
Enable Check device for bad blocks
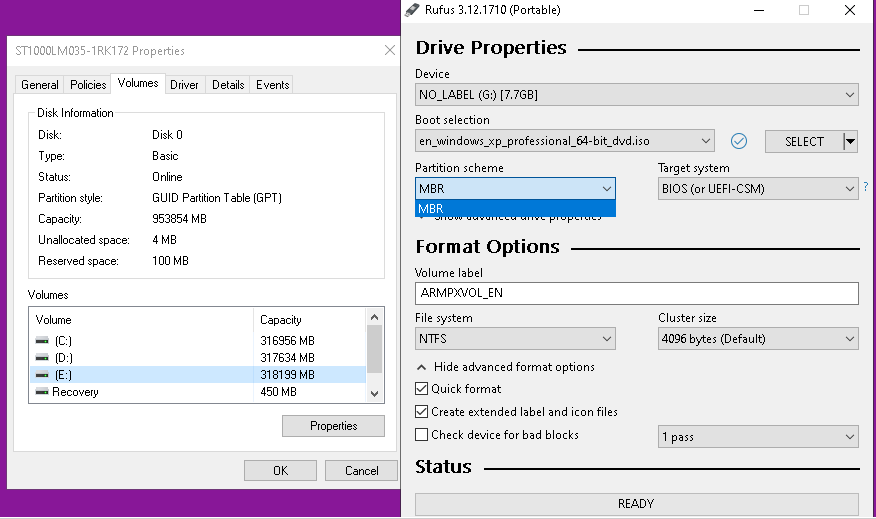tap(422, 435)
